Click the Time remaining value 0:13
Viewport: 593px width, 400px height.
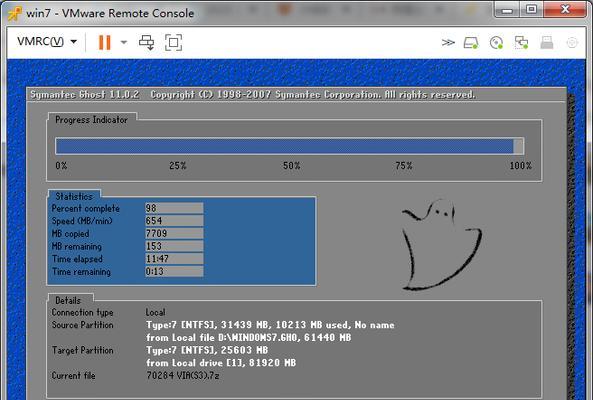point(174,271)
